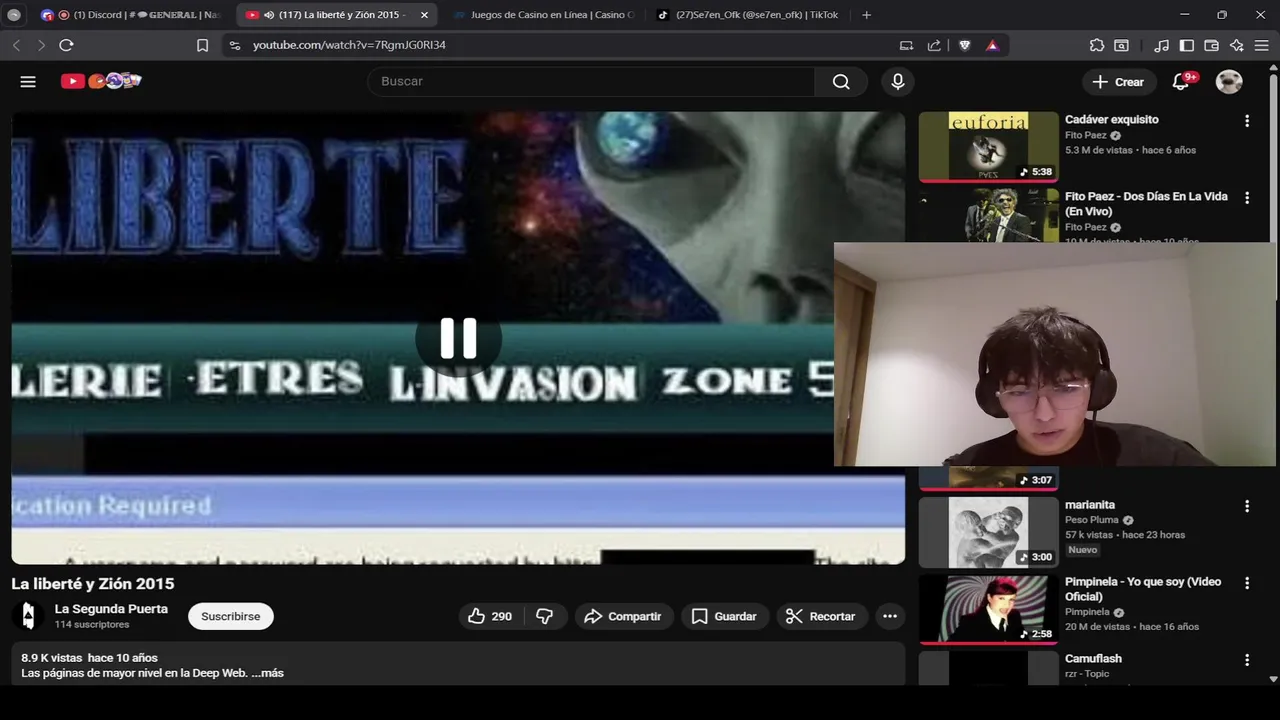
Task: Open the media playlist music-note icon
Action: [1161, 45]
